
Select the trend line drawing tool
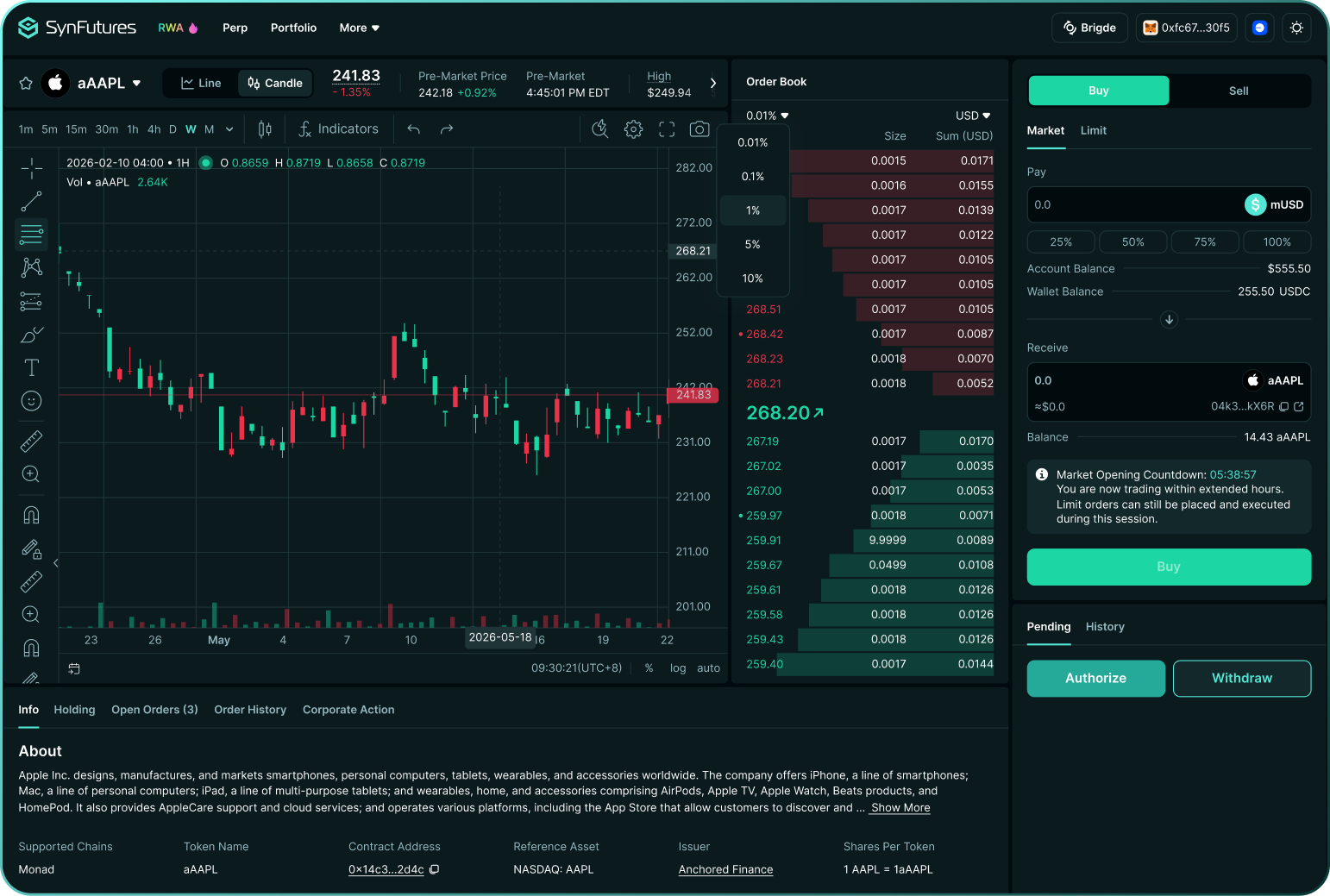tap(31, 201)
